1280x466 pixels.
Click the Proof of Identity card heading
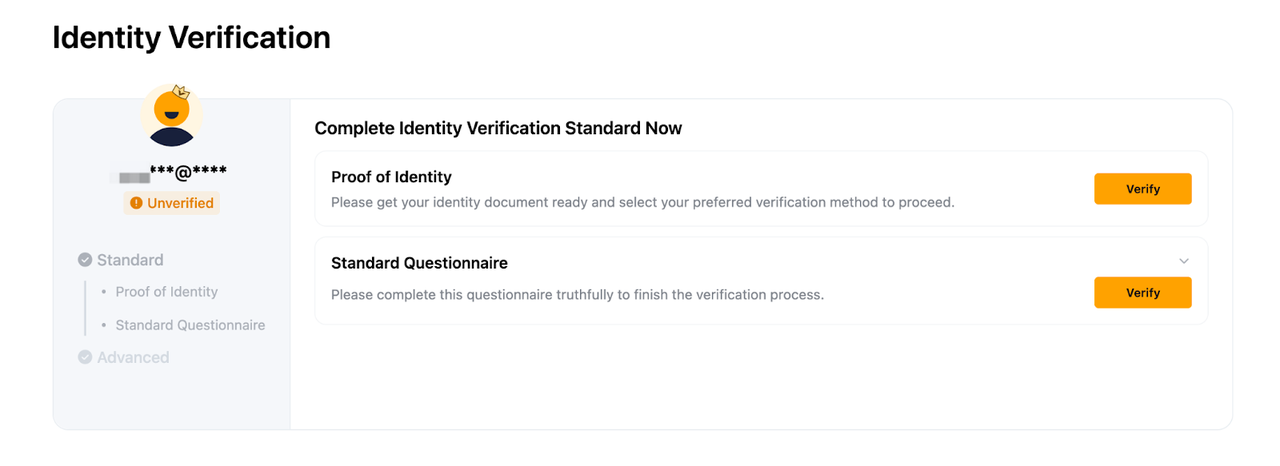pos(391,177)
